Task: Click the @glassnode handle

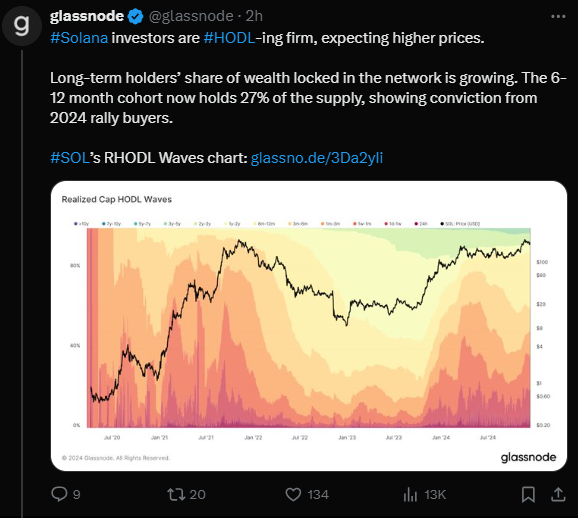Action: pos(191,16)
